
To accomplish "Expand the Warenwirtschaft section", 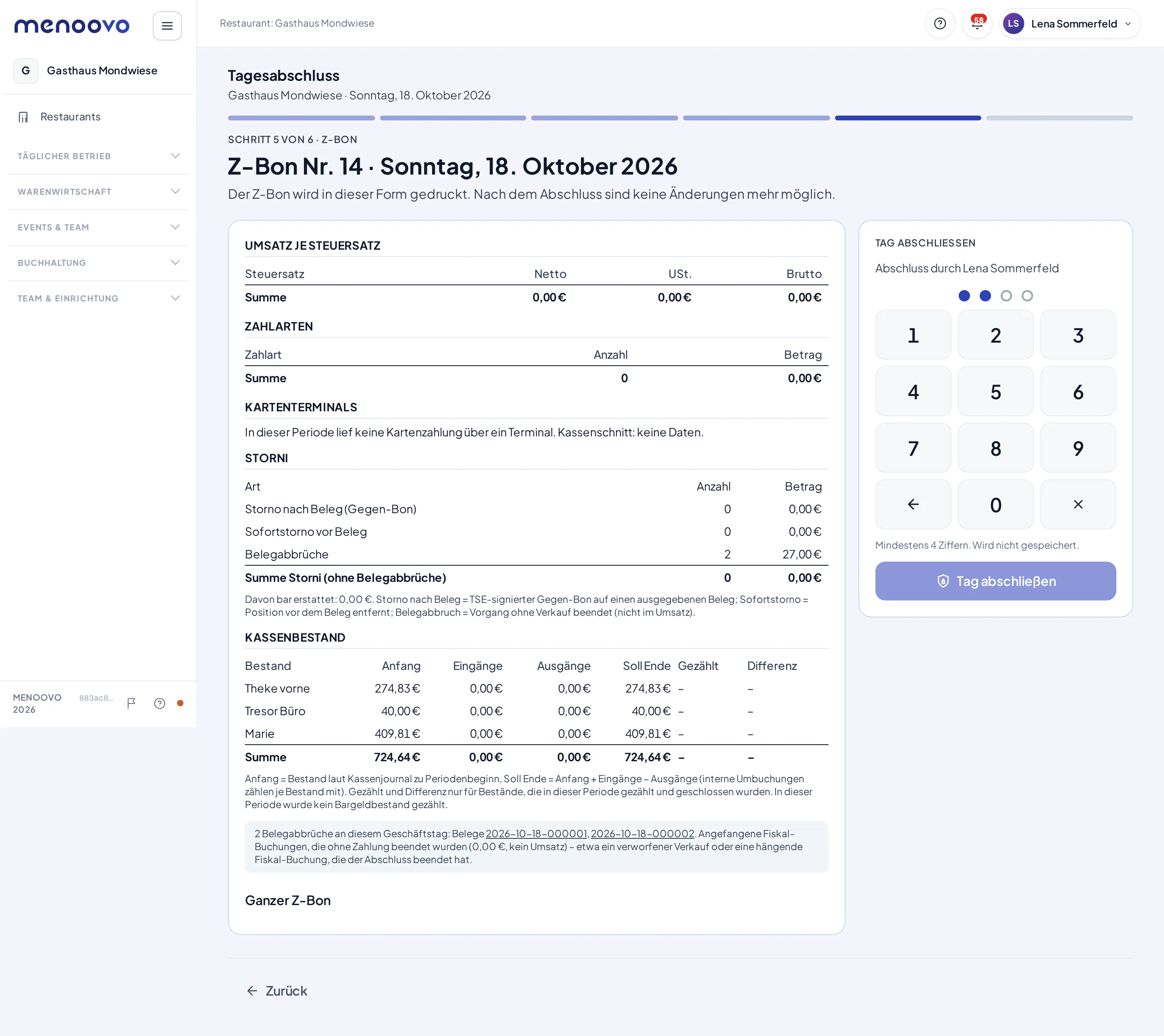I will [98, 192].
